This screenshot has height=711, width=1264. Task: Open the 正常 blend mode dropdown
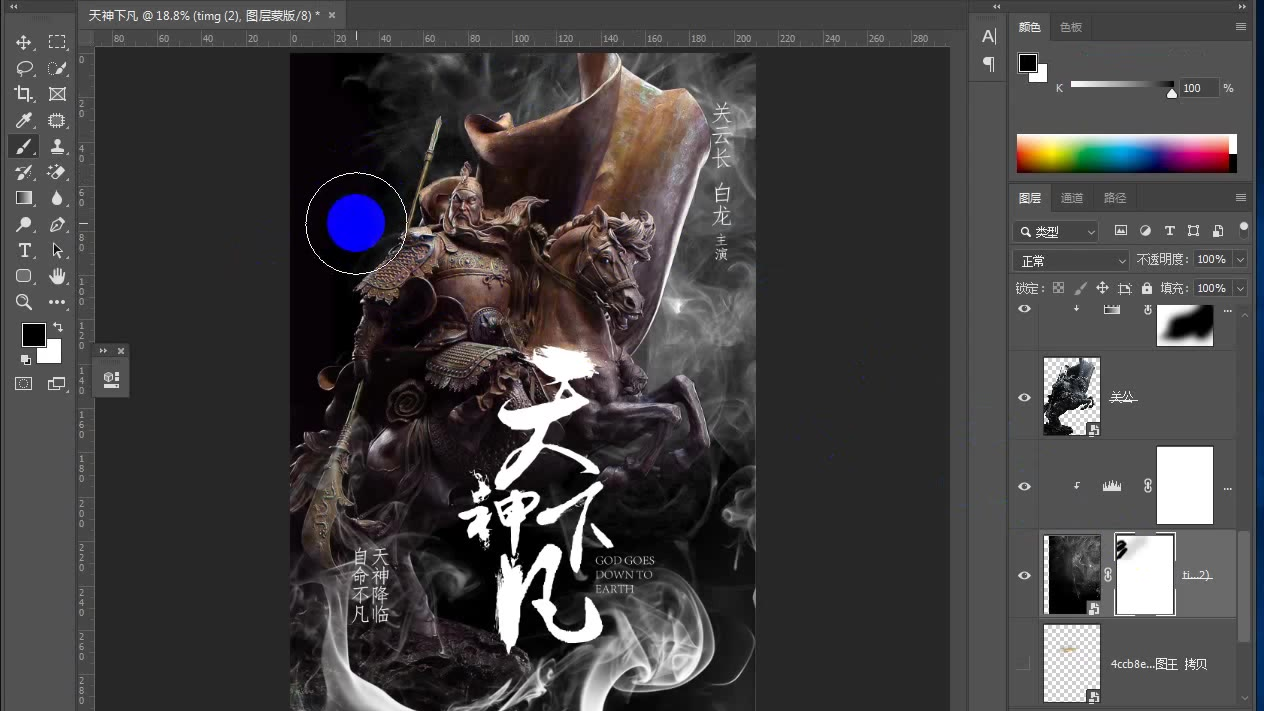pyautogui.click(x=1071, y=260)
